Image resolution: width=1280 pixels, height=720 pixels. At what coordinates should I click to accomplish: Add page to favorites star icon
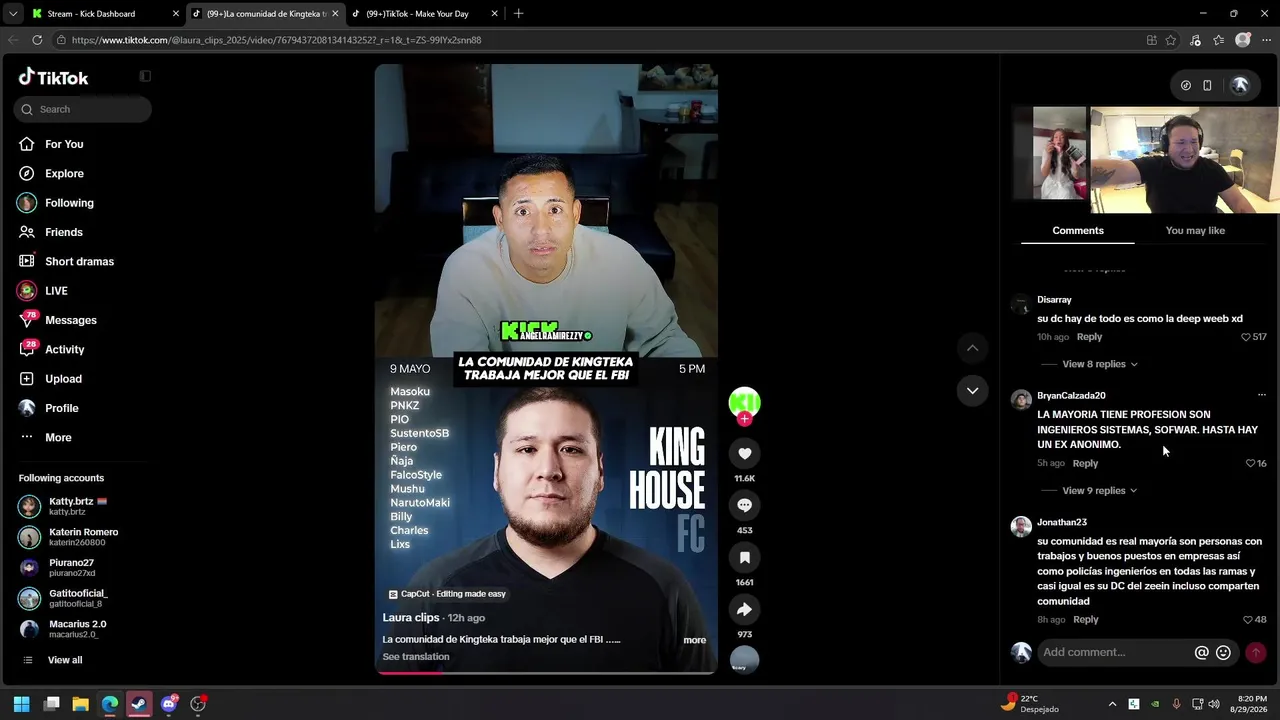pos(1171,40)
